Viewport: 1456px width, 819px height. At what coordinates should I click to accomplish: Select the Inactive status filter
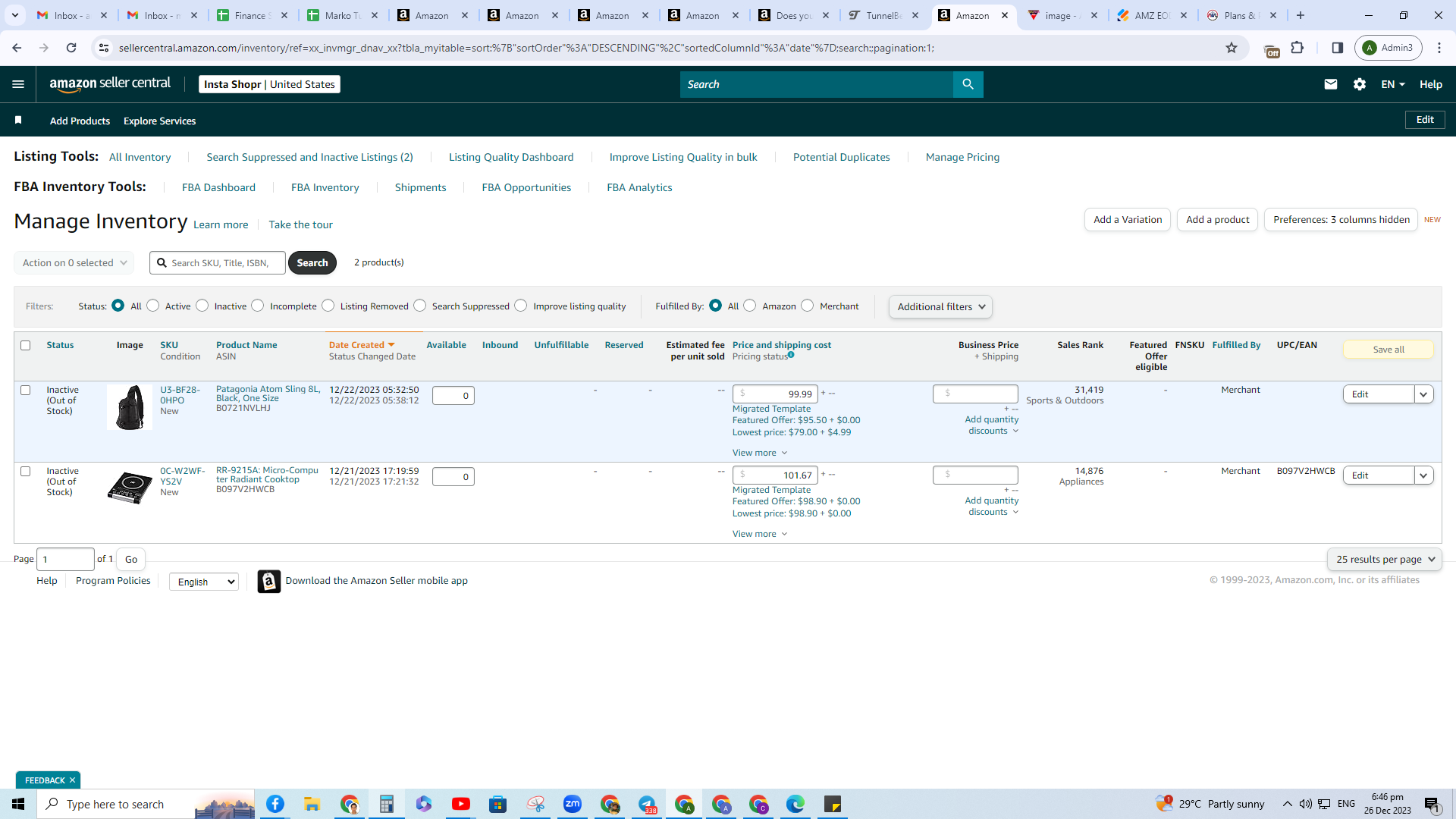(202, 306)
